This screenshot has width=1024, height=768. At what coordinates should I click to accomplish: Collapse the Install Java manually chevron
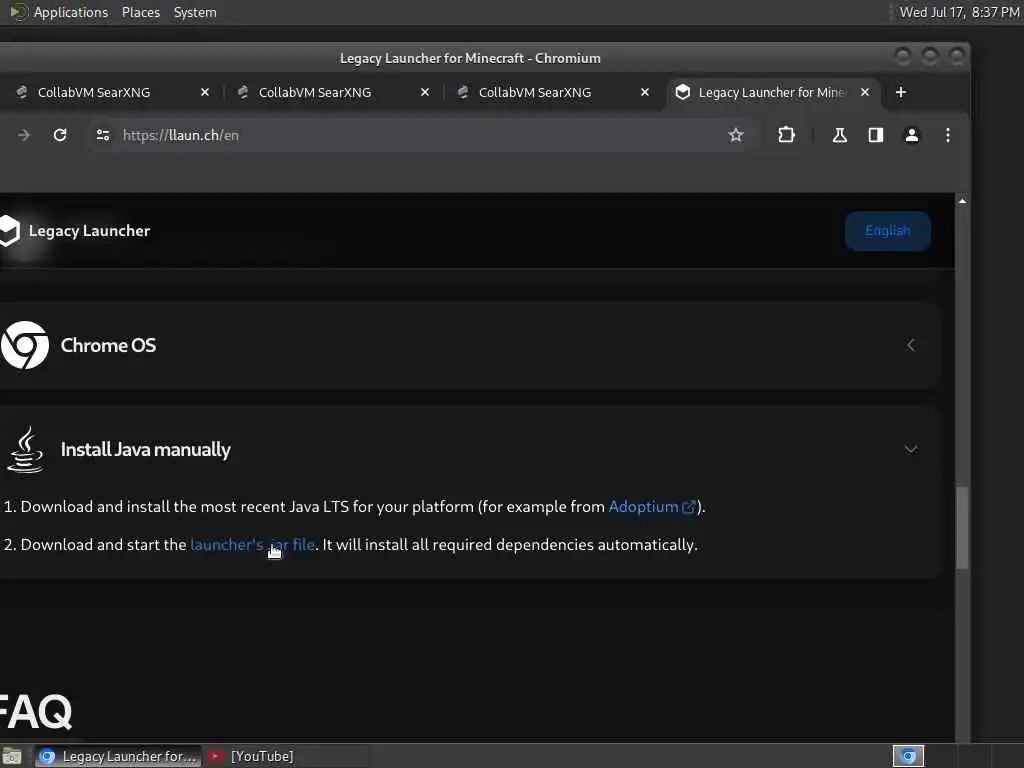click(911, 449)
